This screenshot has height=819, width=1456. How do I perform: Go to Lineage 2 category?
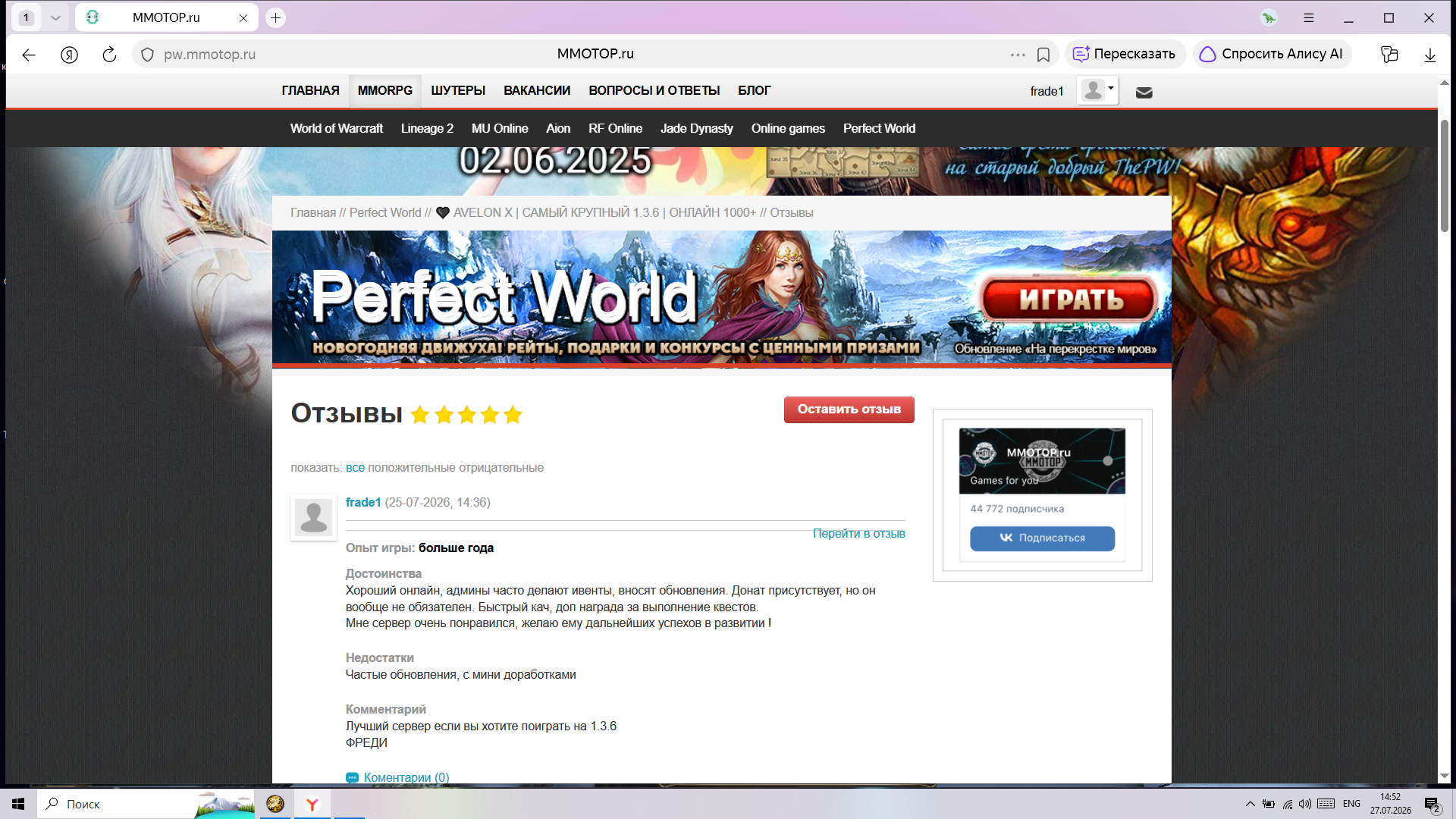coord(427,129)
